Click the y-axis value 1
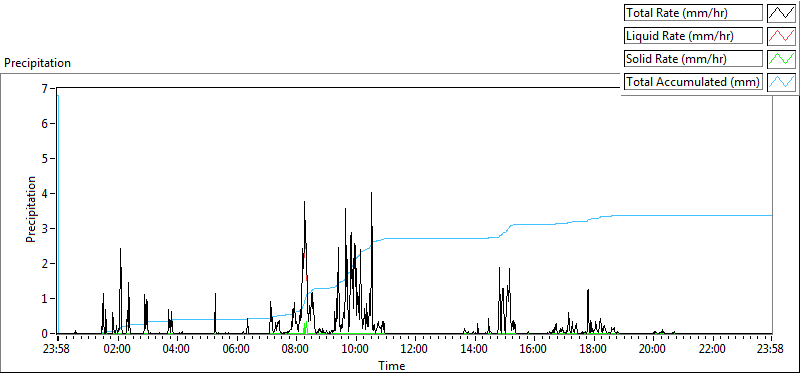The width and height of the screenshot is (800, 373). click(44, 299)
